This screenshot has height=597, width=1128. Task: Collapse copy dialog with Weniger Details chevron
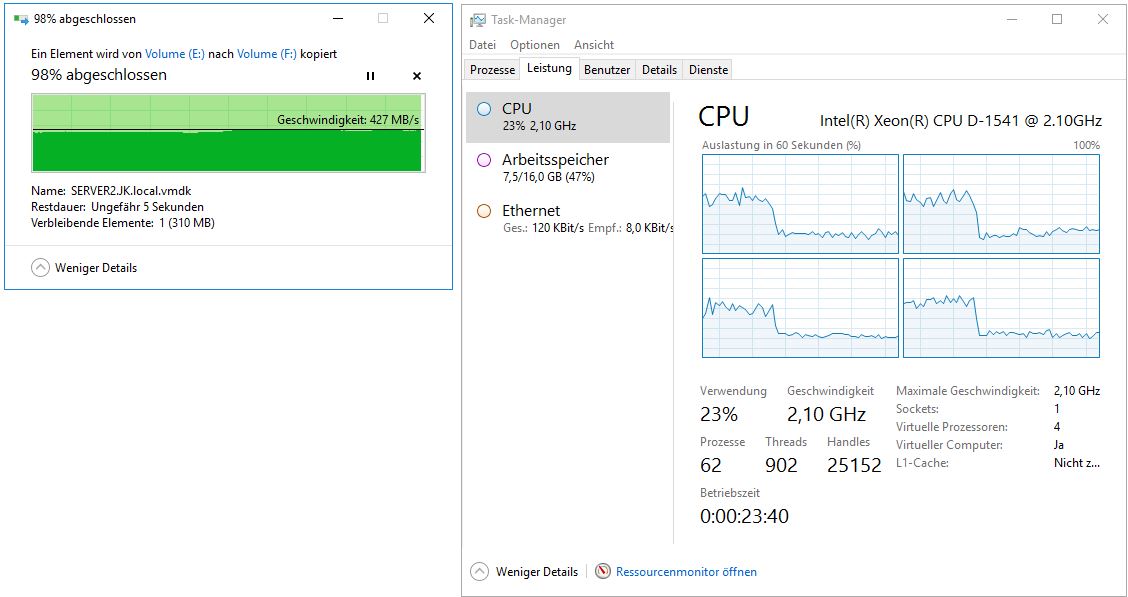point(40,268)
